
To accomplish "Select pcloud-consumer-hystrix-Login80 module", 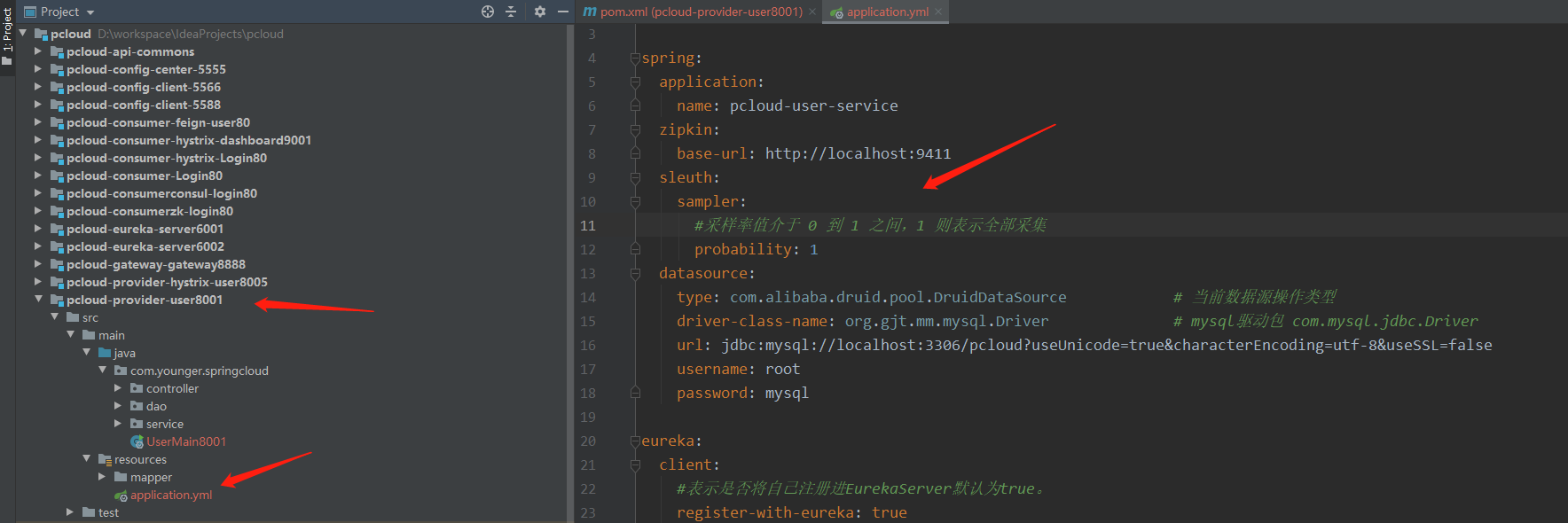I will point(167,158).
